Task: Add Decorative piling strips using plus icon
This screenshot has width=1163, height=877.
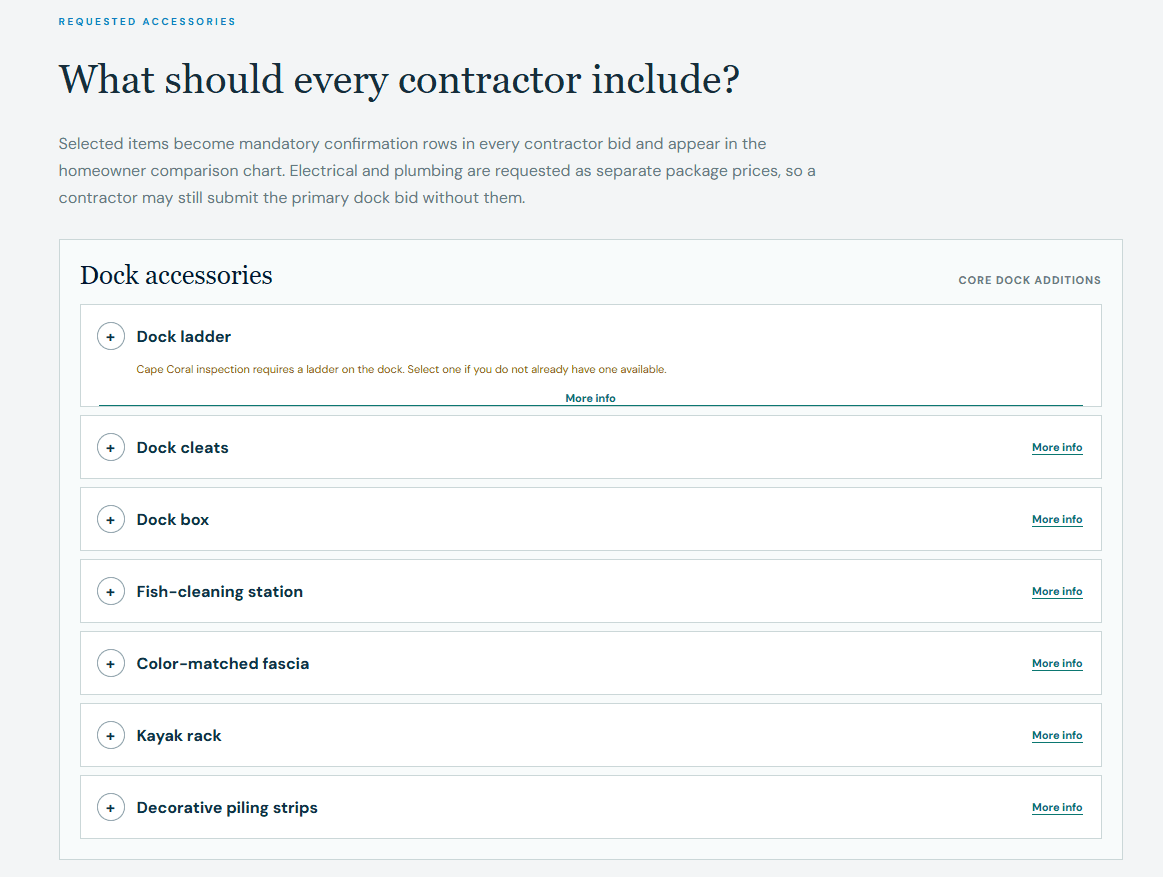Action: point(111,807)
